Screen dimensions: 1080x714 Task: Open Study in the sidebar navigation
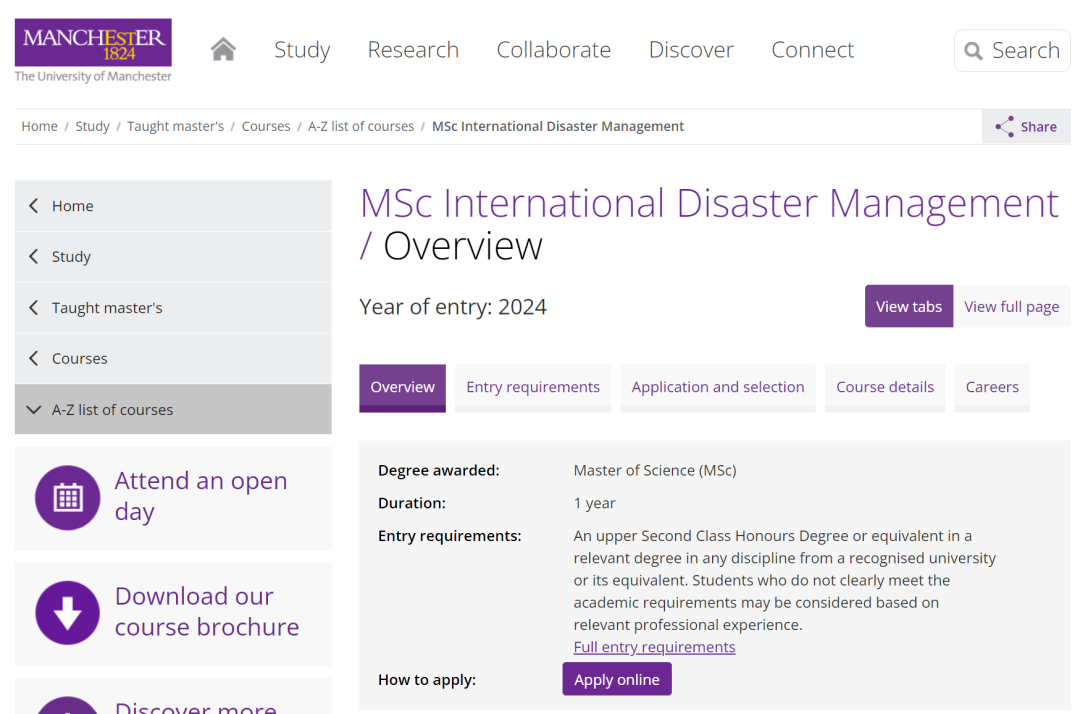point(173,257)
